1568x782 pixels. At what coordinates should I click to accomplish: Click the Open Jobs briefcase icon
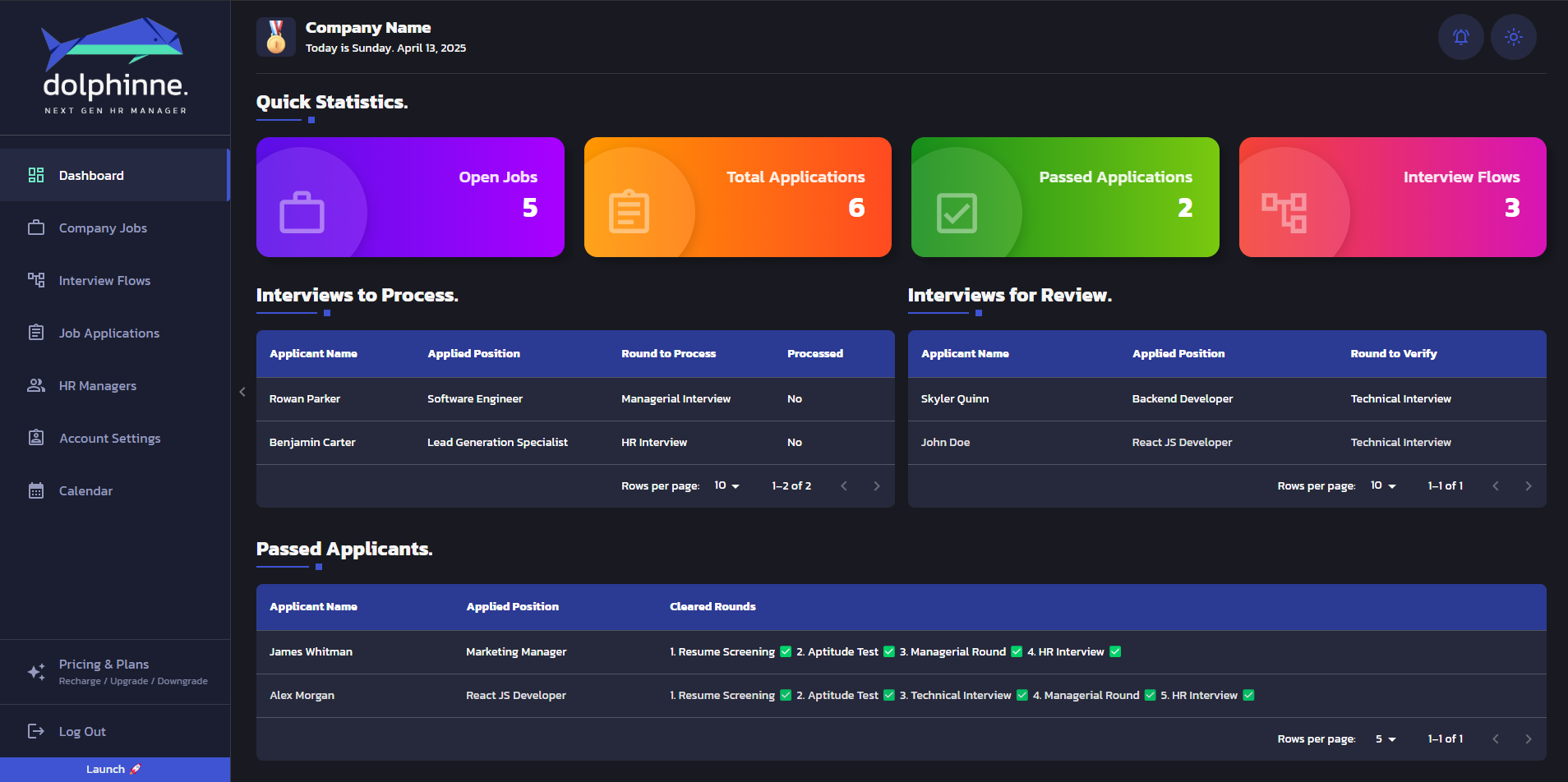click(x=302, y=213)
